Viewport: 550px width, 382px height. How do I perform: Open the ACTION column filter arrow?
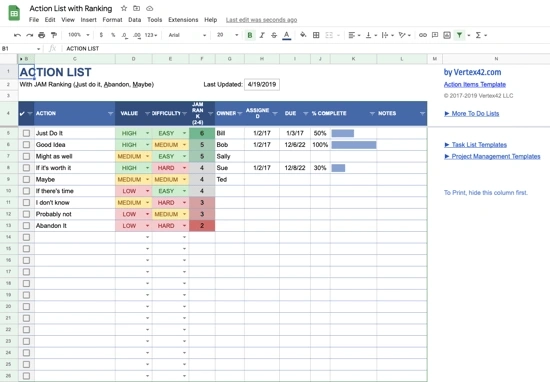[110, 114]
